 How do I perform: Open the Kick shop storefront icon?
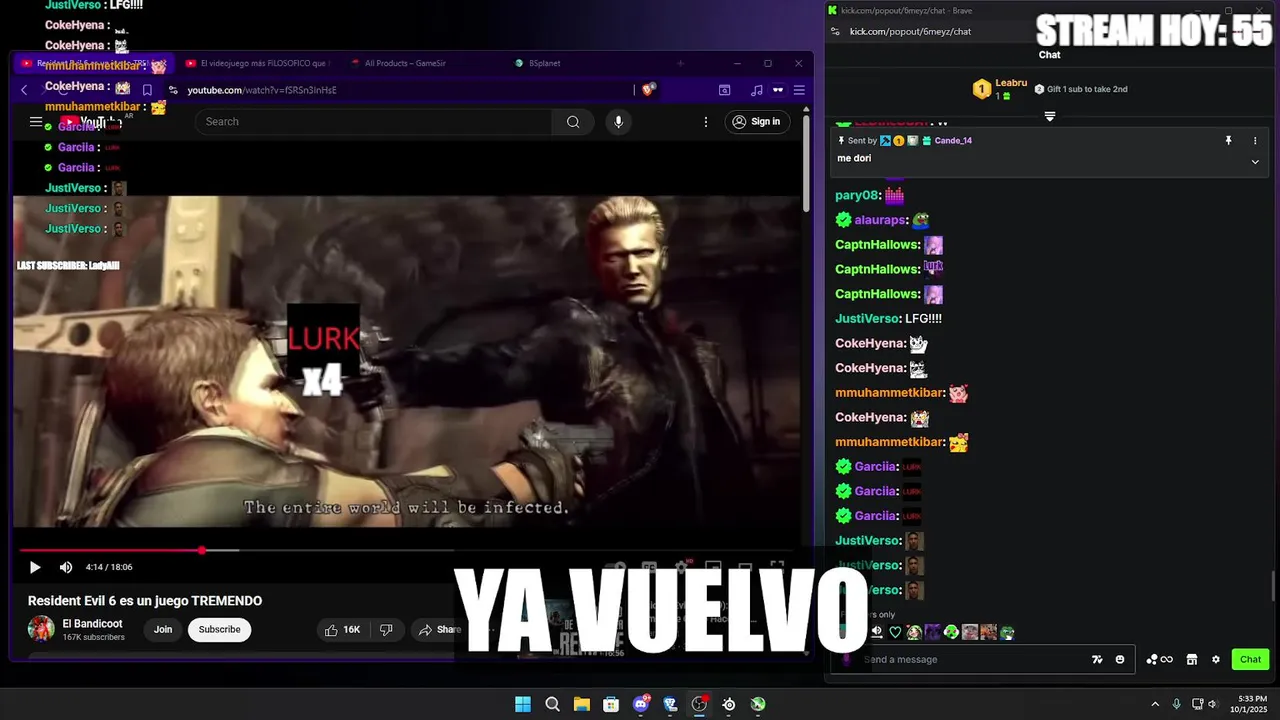click(1192, 659)
